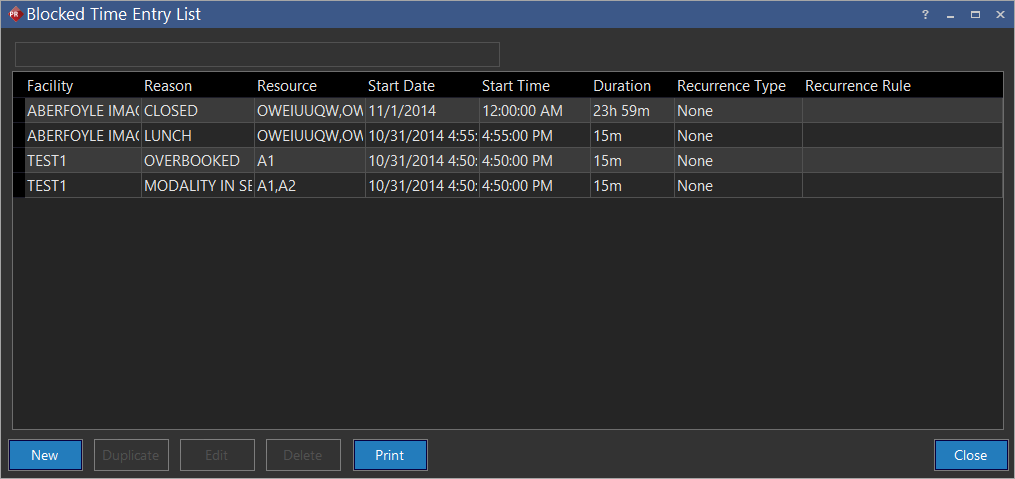Click the Start Time column header
The height and width of the screenshot is (479, 1015).
coord(515,86)
